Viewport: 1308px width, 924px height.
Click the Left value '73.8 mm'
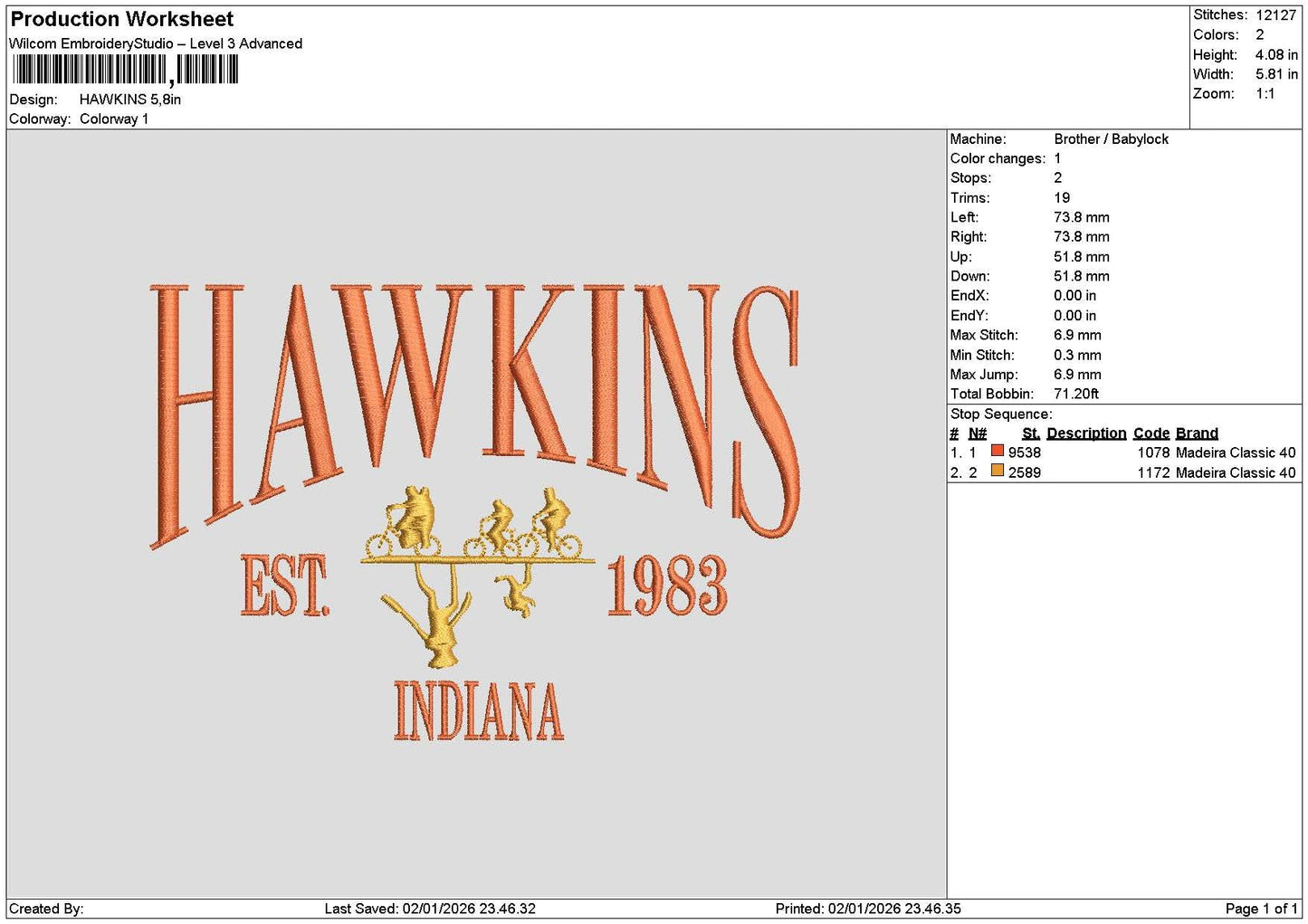[1082, 217]
